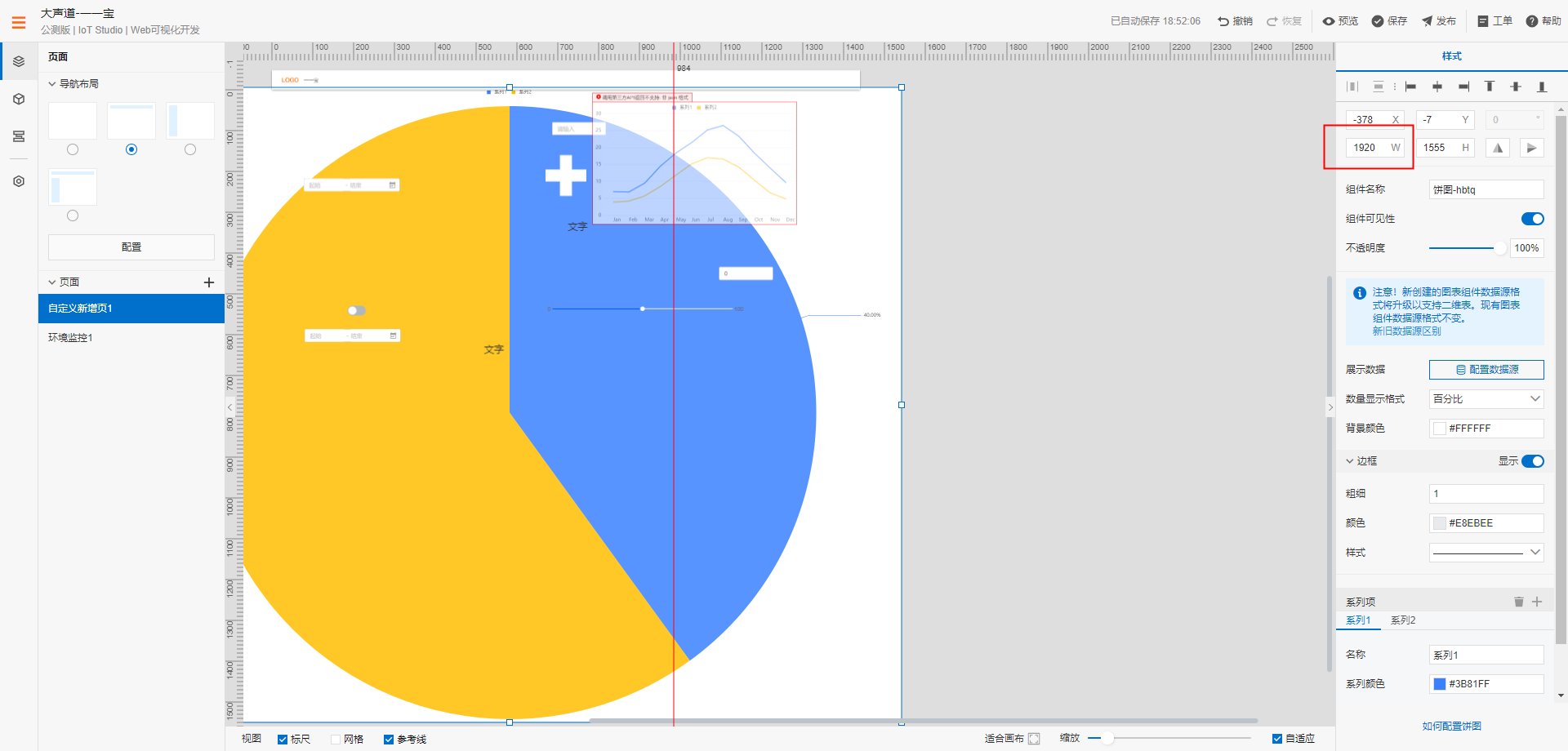The height and width of the screenshot is (751, 1568).
Task: Open the 帮助 help menu
Action: (x=1543, y=21)
